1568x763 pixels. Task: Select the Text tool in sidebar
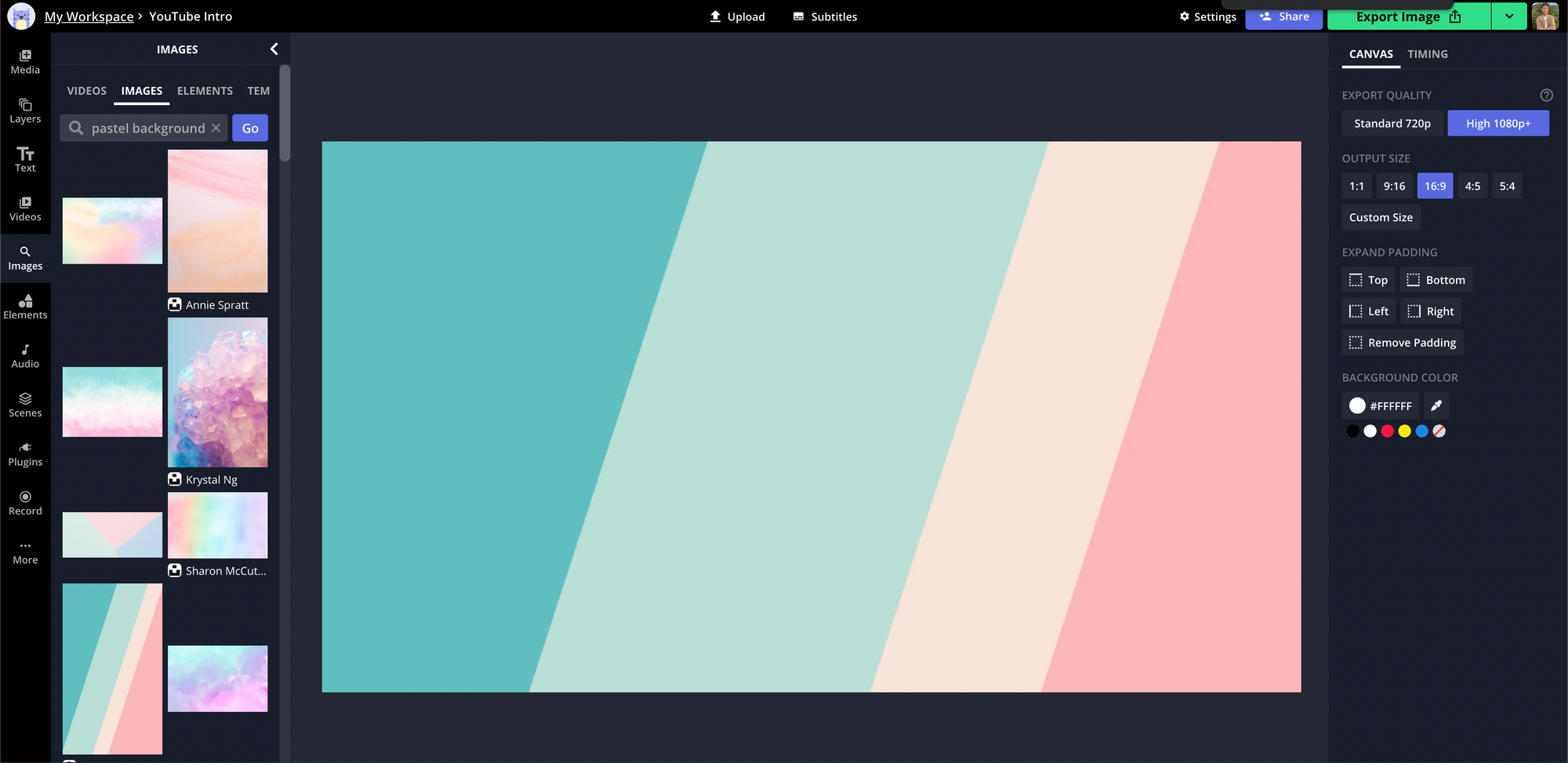(25, 159)
